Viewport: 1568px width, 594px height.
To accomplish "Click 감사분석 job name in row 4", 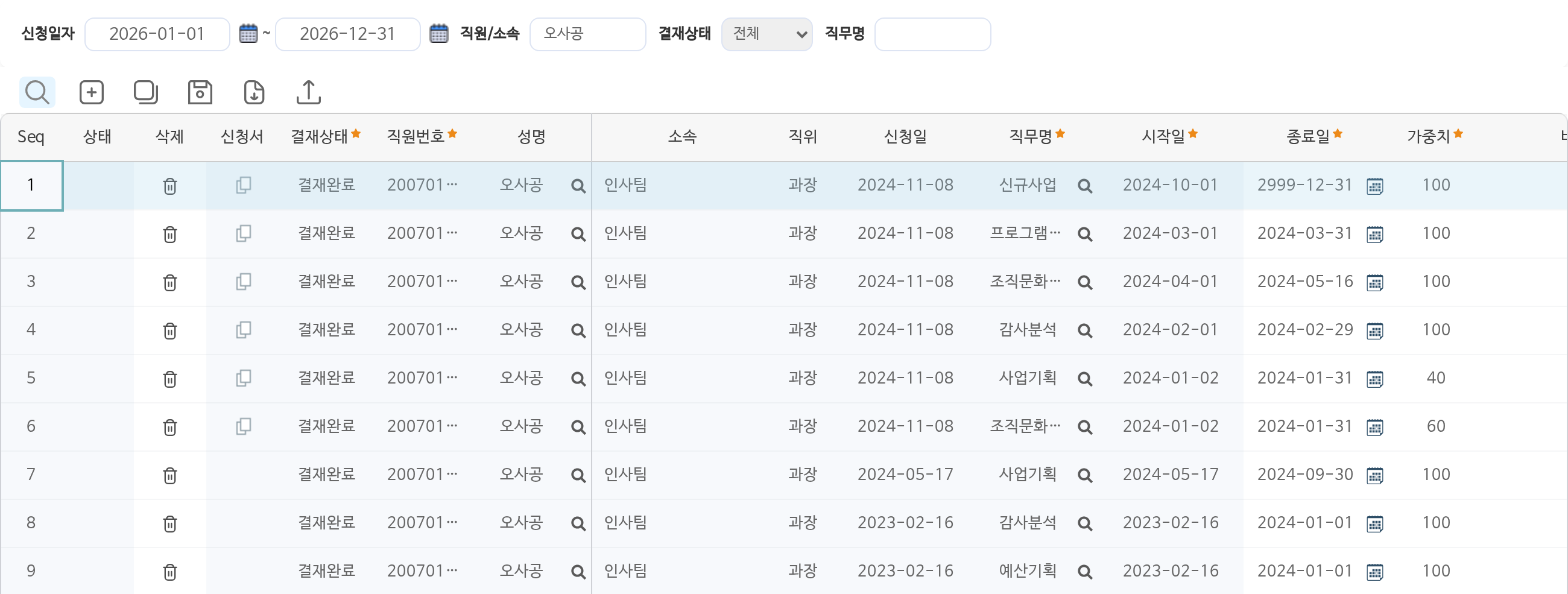I will click(1028, 330).
